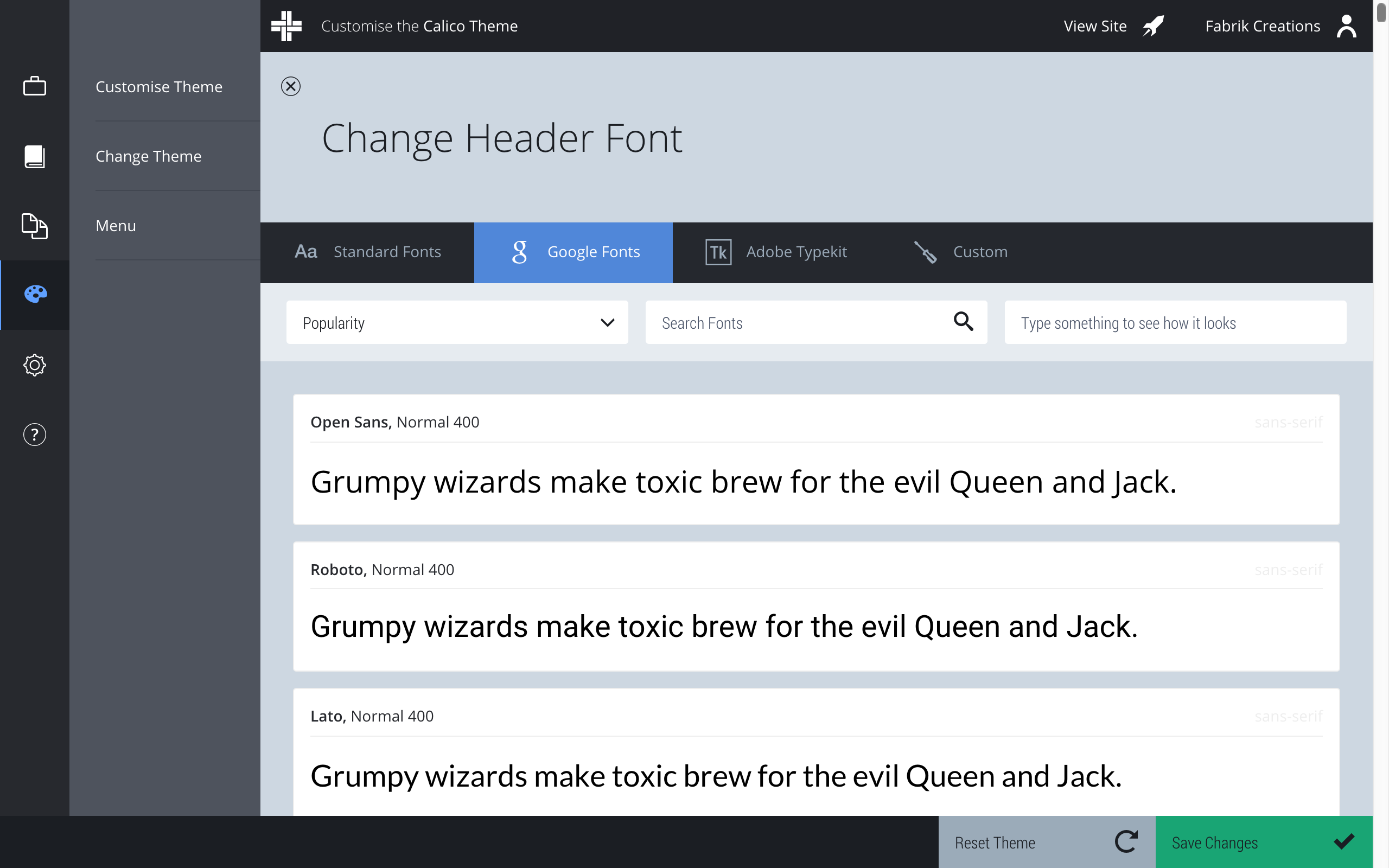Open the help question mark icon

tap(34, 435)
